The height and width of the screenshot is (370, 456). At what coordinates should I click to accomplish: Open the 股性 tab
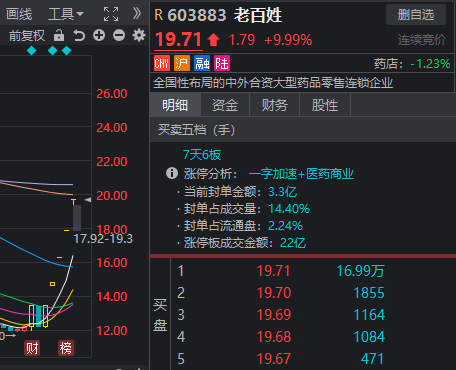pyautogui.click(x=325, y=105)
